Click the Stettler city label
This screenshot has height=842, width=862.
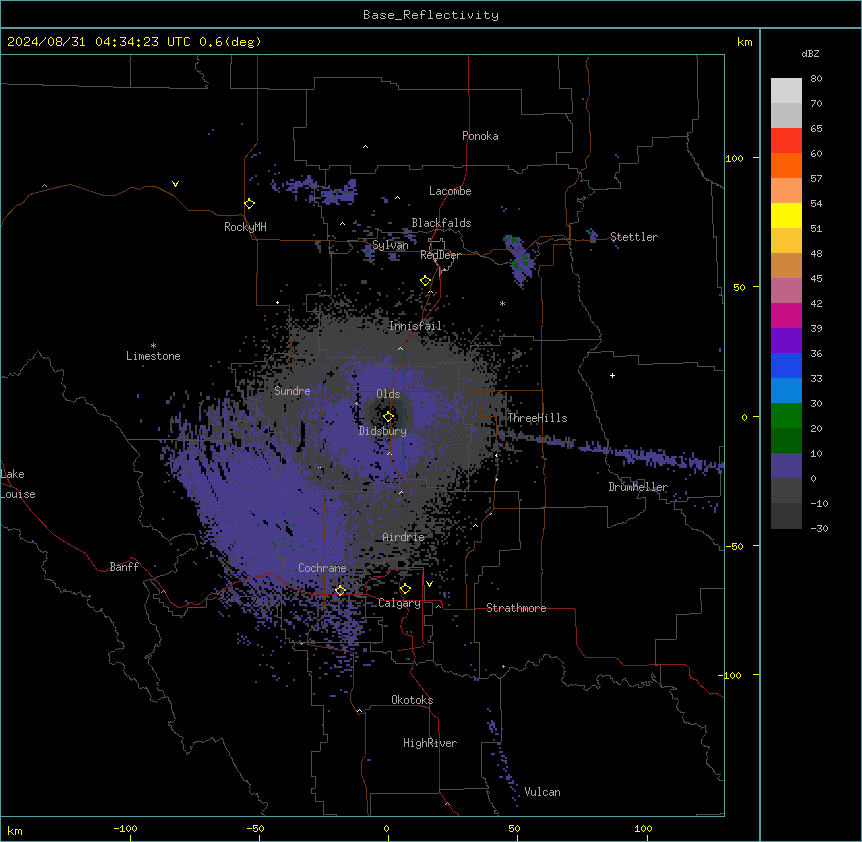(x=634, y=237)
